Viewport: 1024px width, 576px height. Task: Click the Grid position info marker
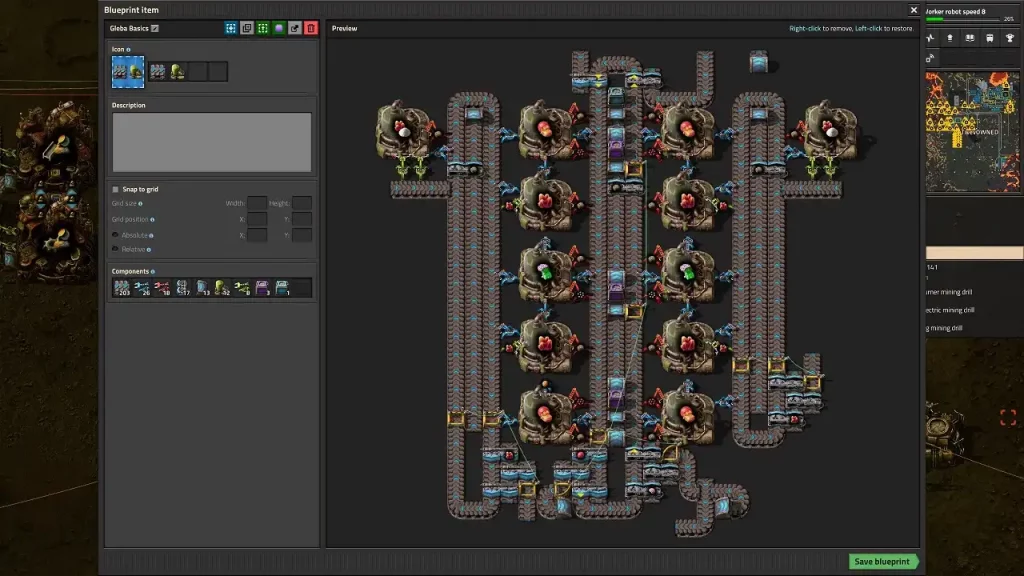152,220
